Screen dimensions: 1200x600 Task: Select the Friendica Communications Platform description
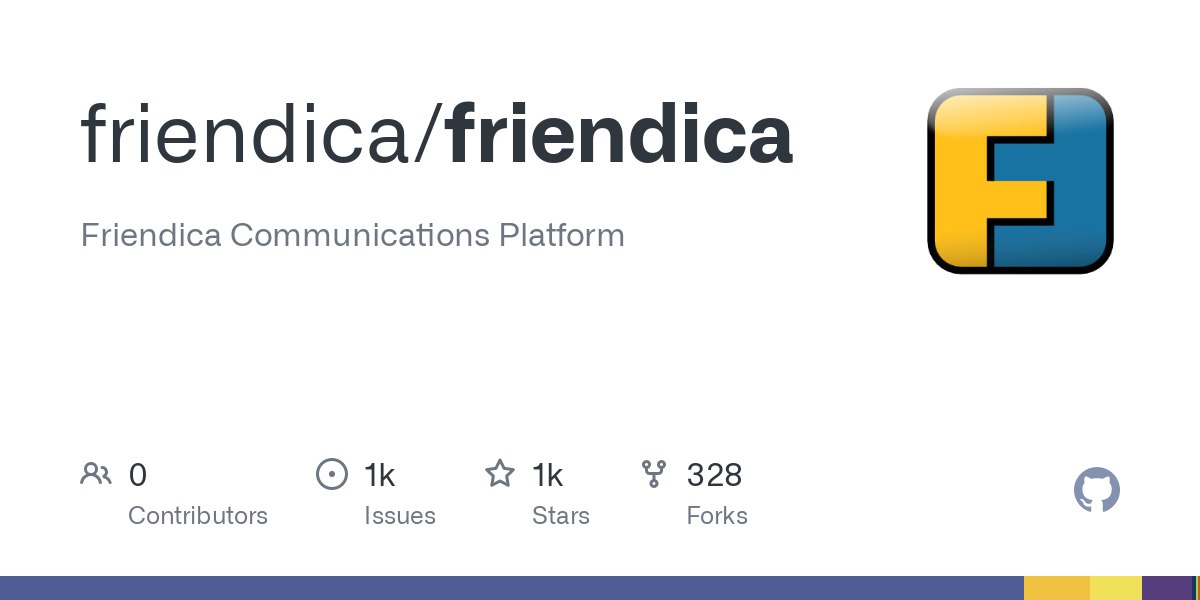pos(352,236)
